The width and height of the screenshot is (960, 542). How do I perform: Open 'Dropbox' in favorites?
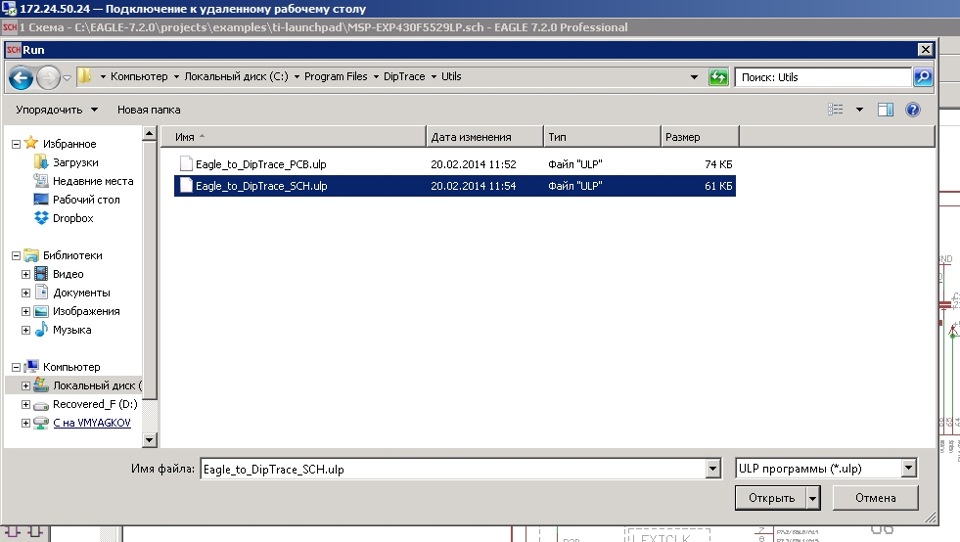click(x=73, y=218)
